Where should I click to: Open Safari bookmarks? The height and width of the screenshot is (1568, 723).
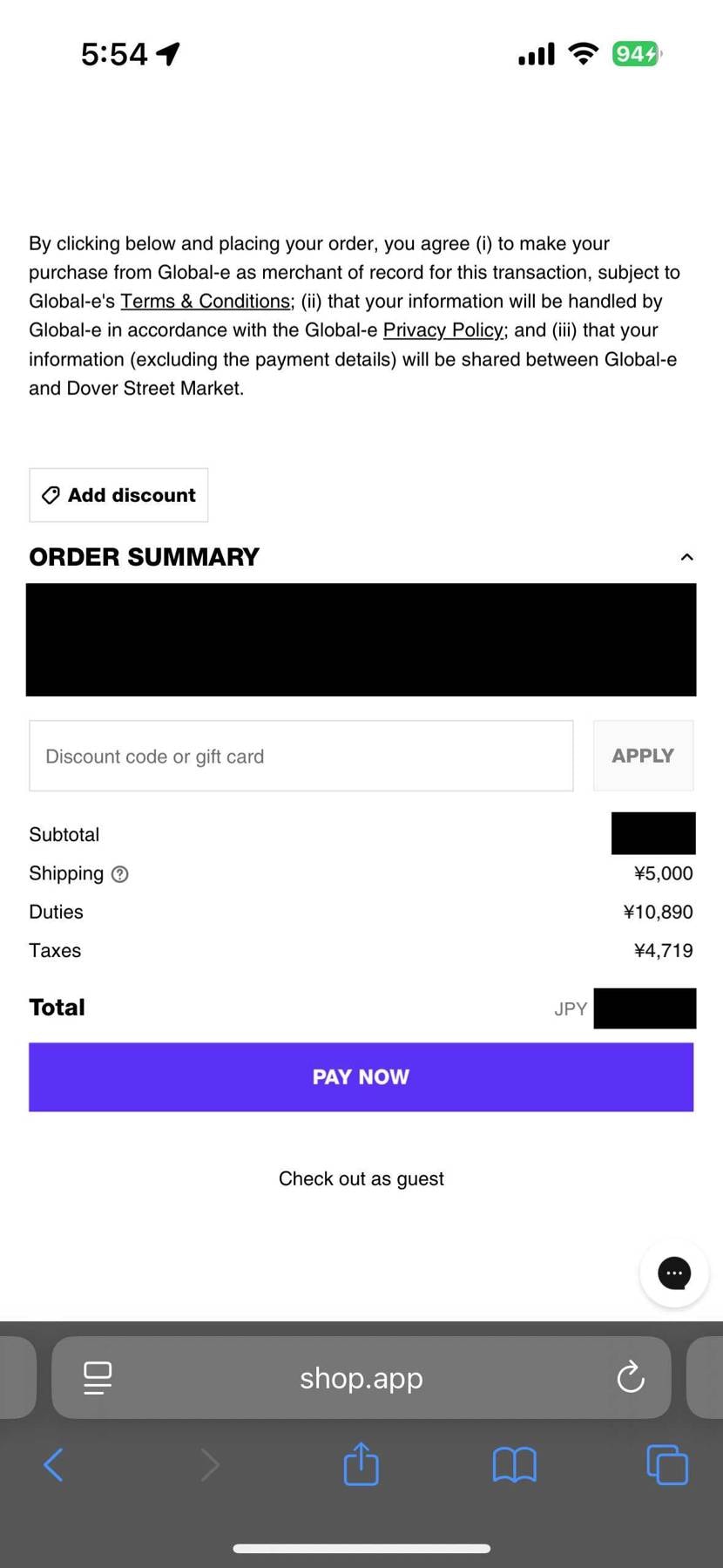(x=514, y=1465)
